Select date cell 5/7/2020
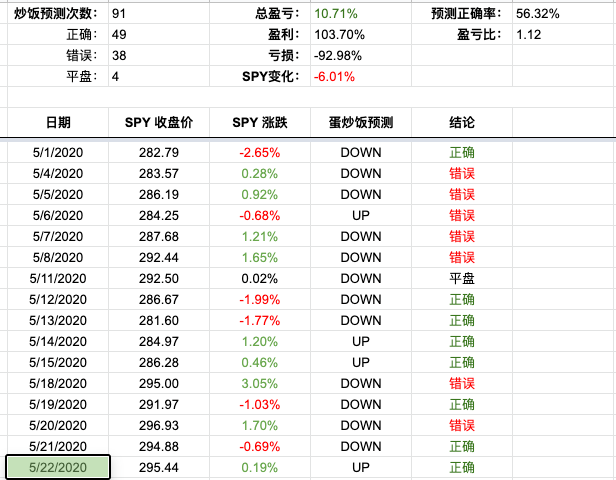Viewport: 616px width, 480px height. click(58, 236)
